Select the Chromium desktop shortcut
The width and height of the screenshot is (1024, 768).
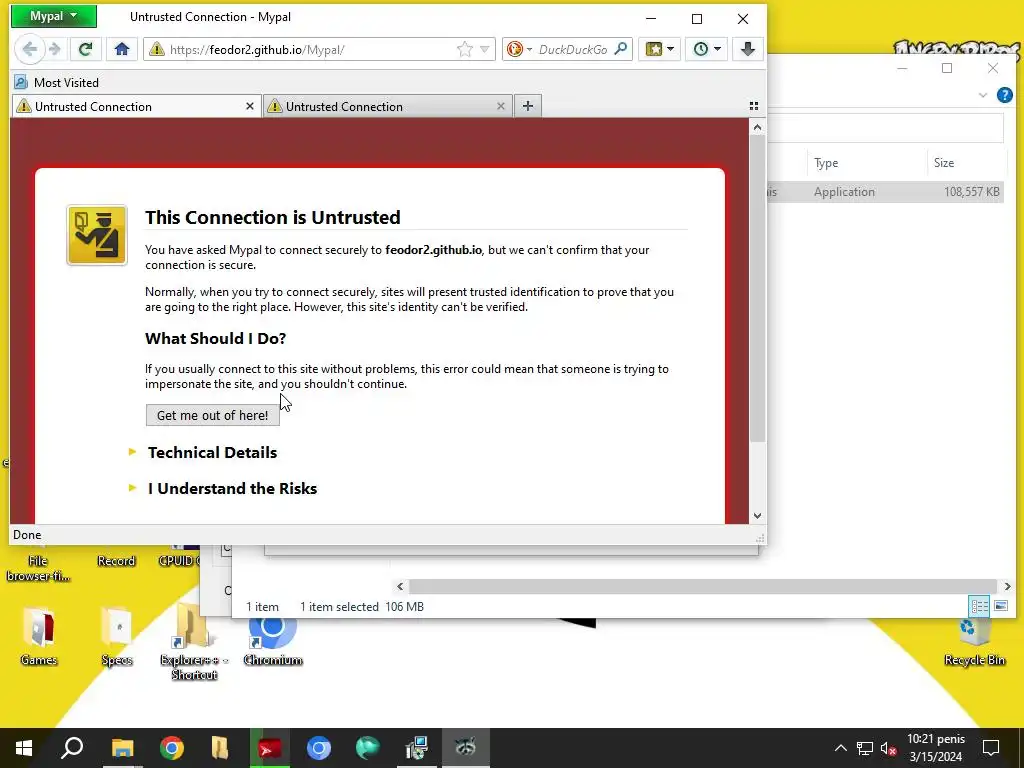pyautogui.click(x=272, y=640)
